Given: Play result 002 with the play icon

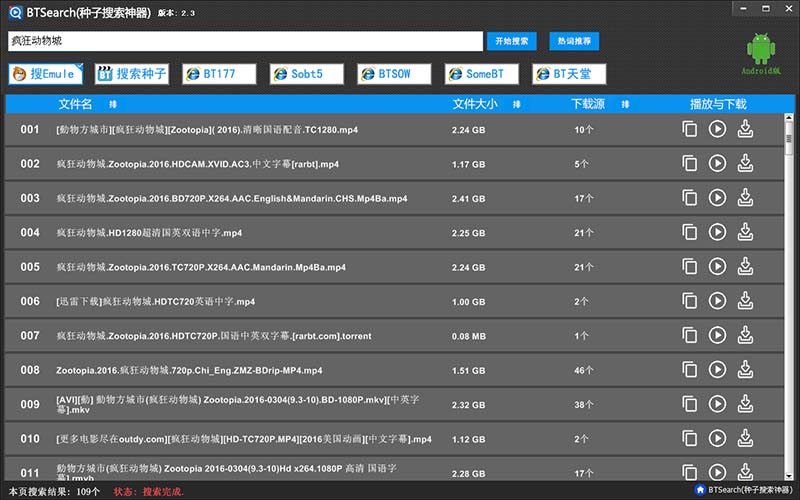Looking at the screenshot, I should [x=717, y=163].
